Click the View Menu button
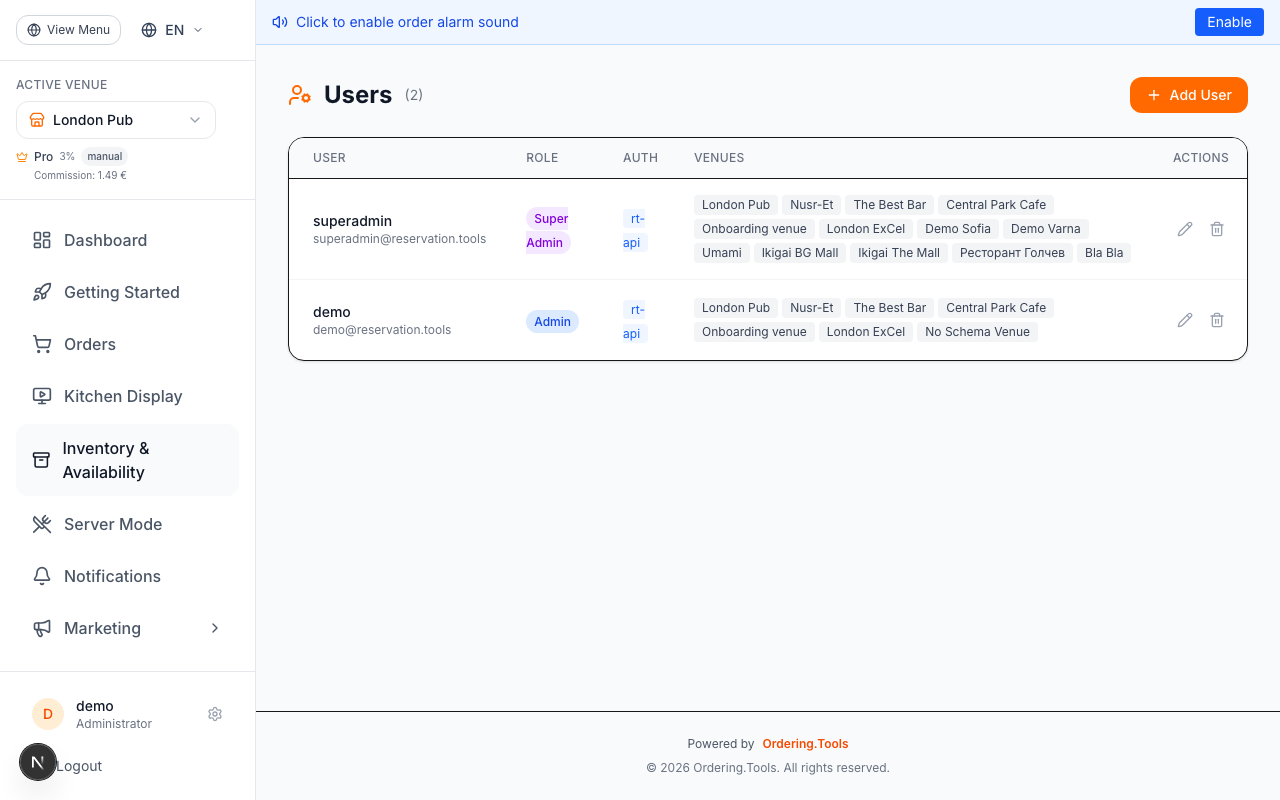Screen dimensions: 1280x800 pos(68,30)
